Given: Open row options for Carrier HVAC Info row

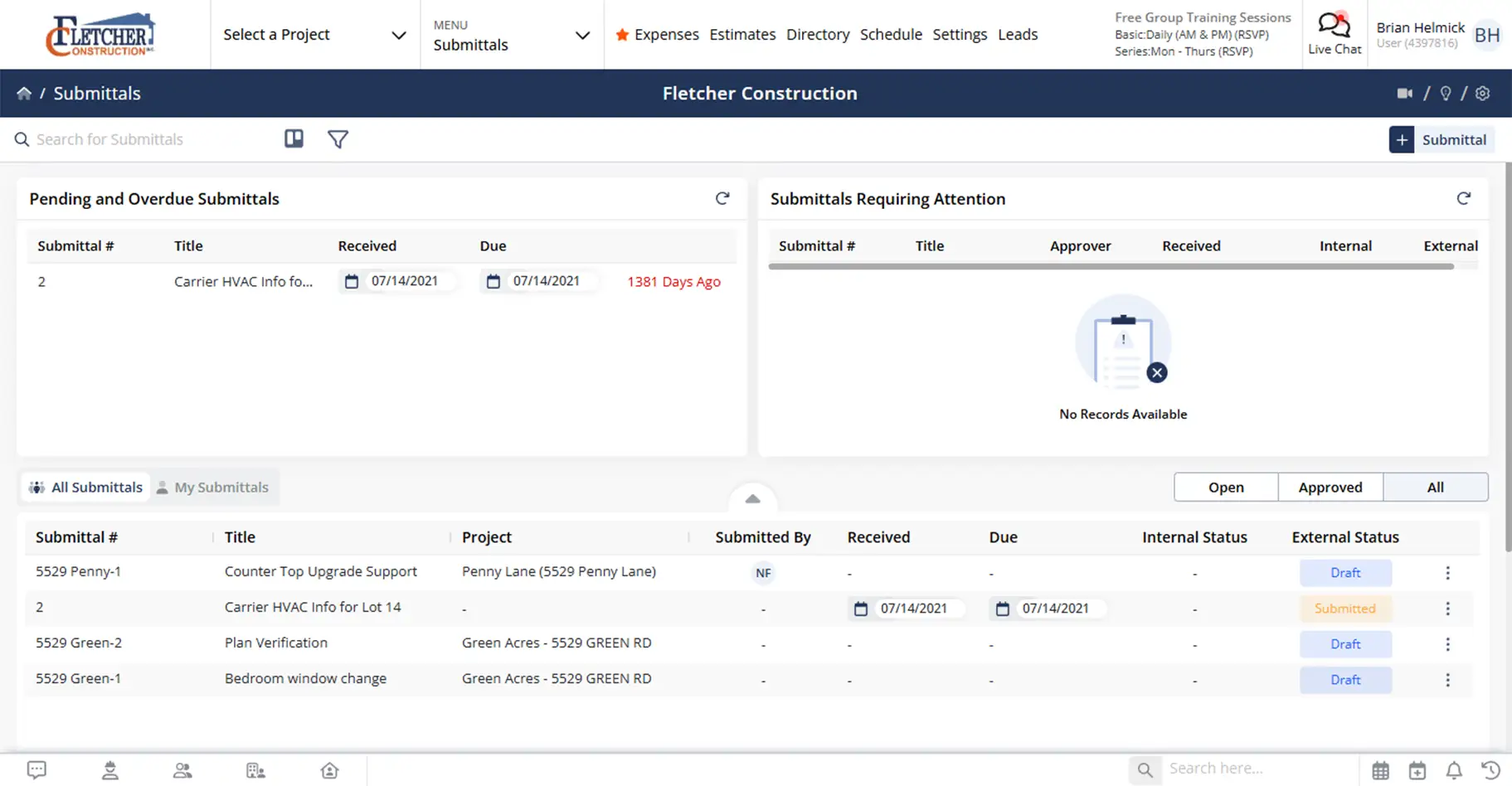Looking at the screenshot, I should point(1448,609).
